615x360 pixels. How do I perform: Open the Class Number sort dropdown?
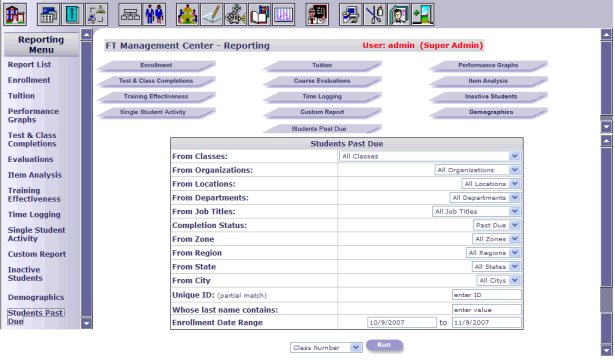tap(326, 347)
